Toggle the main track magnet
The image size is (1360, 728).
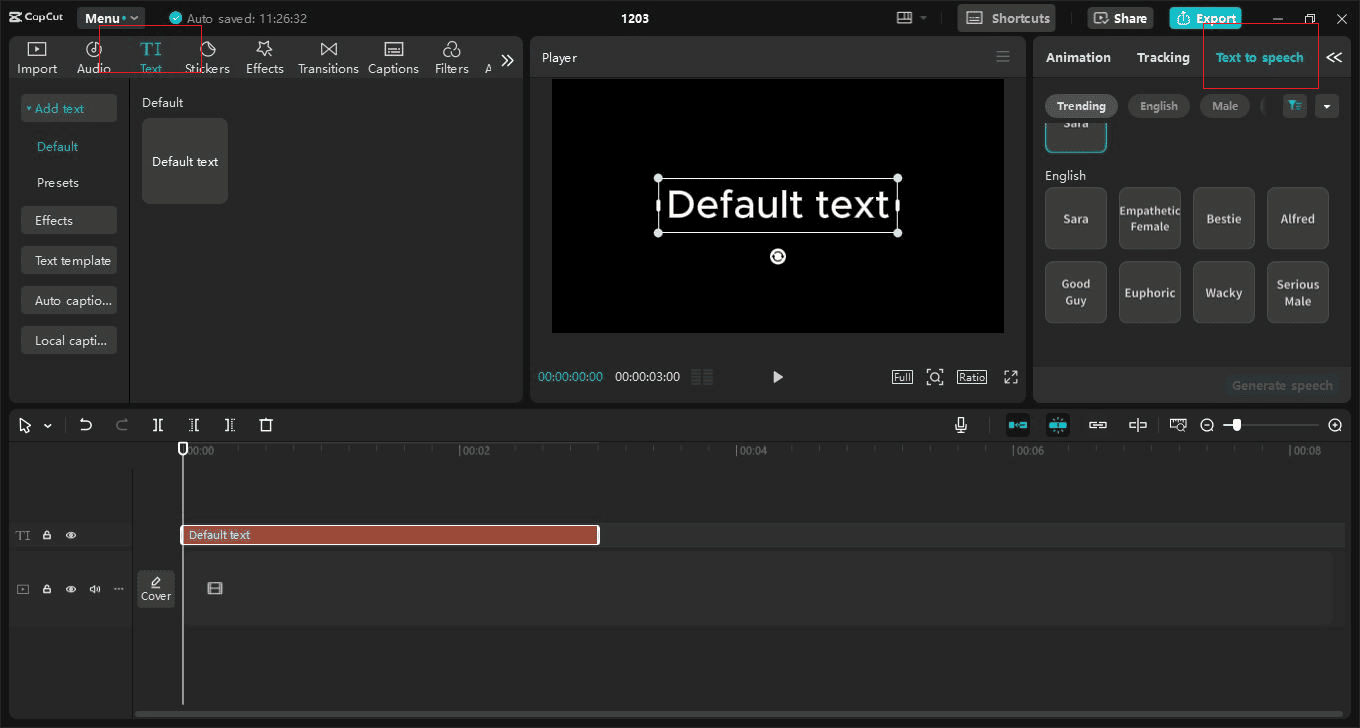1018,425
